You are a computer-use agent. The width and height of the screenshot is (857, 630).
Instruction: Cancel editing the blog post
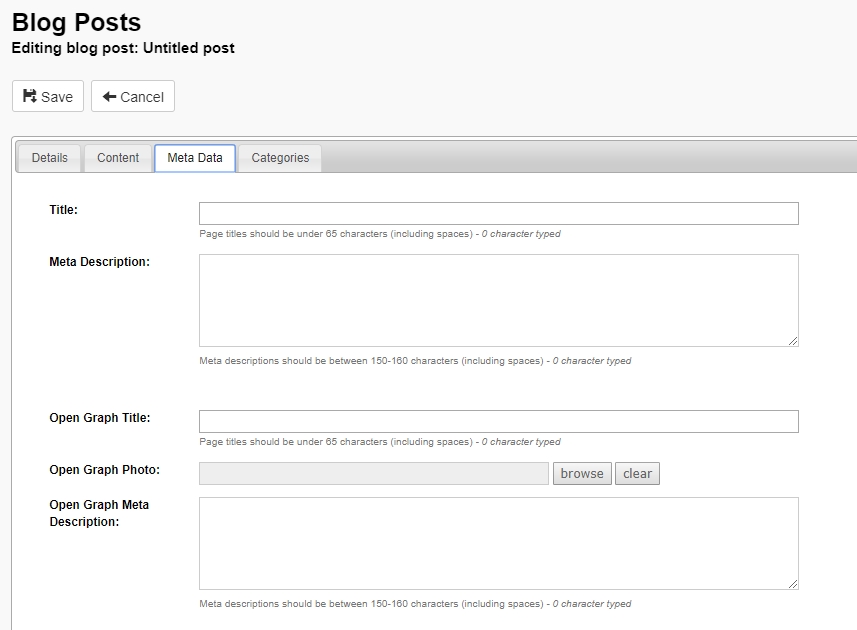(133, 96)
